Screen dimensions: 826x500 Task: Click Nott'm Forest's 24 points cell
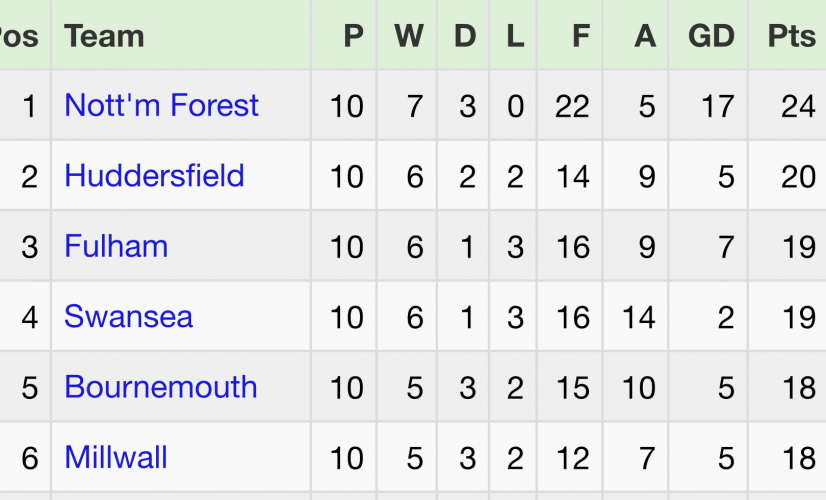coord(798,106)
